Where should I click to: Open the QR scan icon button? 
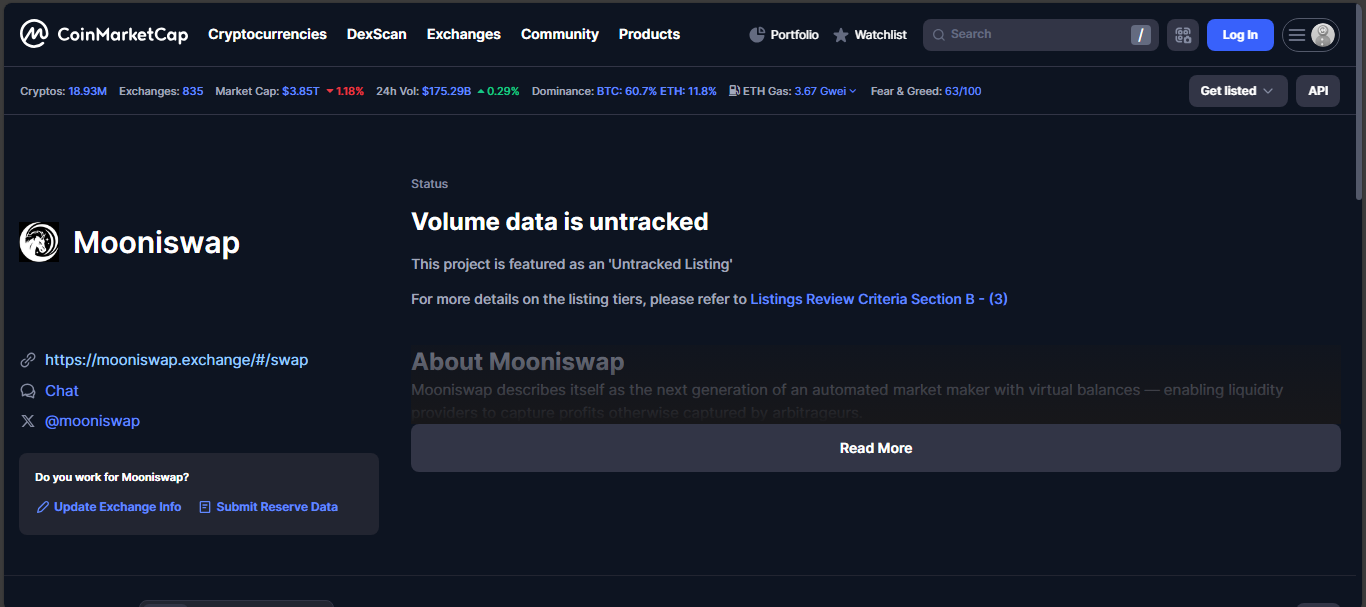point(1183,35)
